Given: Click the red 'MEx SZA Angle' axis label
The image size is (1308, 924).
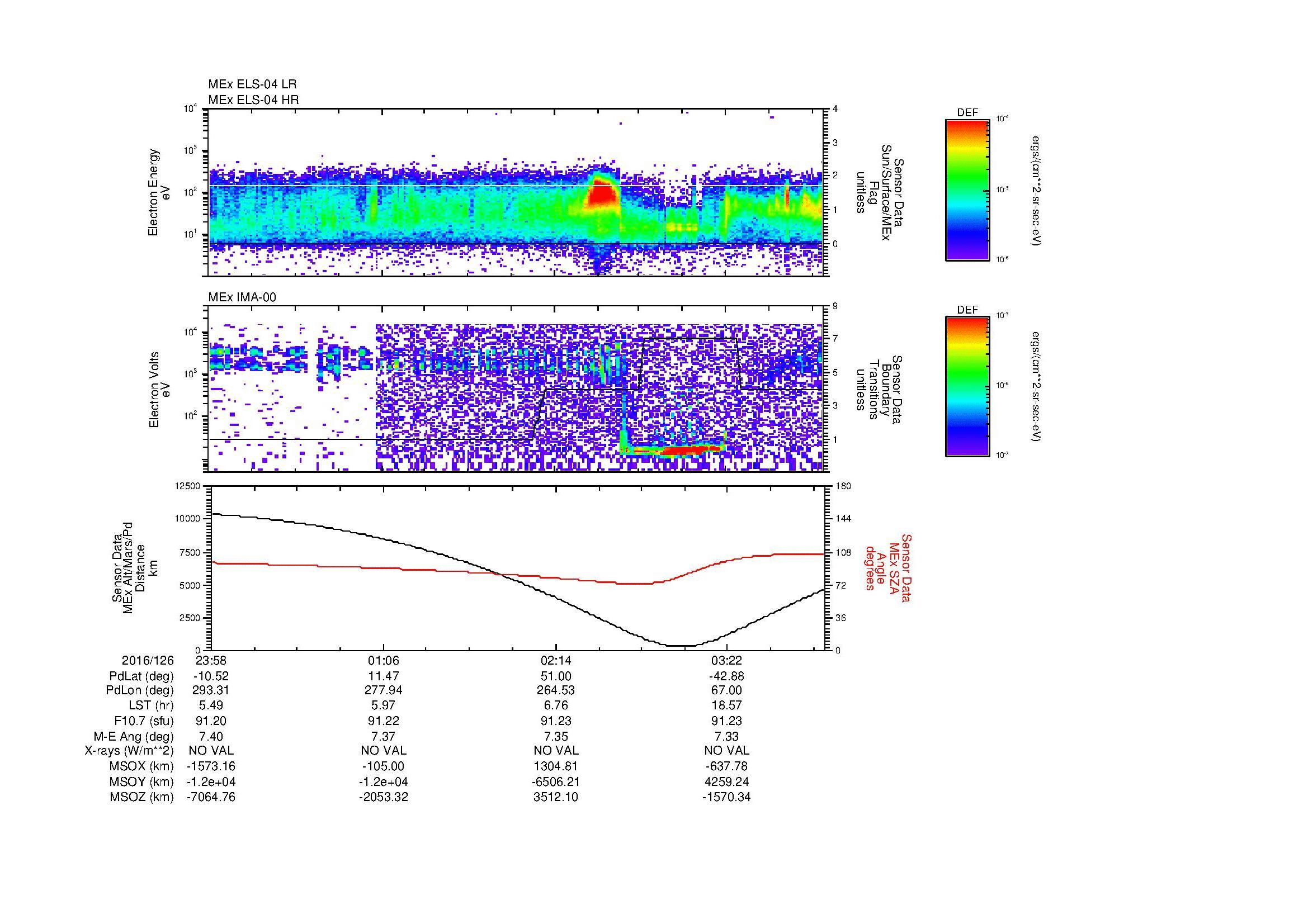Looking at the screenshot, I should tap(887, 567).
